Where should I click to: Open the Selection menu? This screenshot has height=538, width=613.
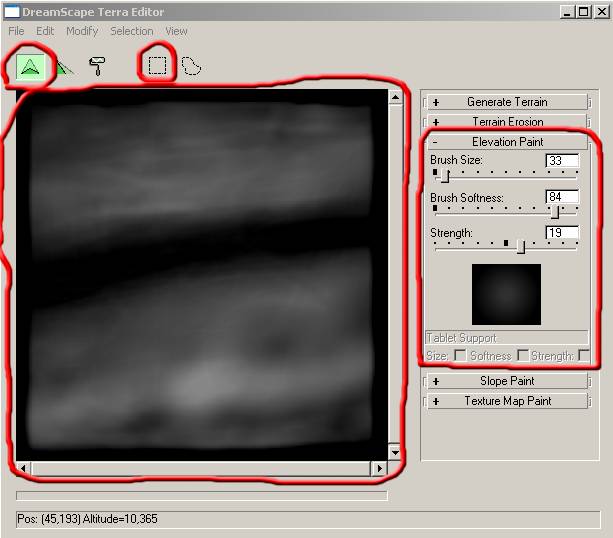[132, 31]
